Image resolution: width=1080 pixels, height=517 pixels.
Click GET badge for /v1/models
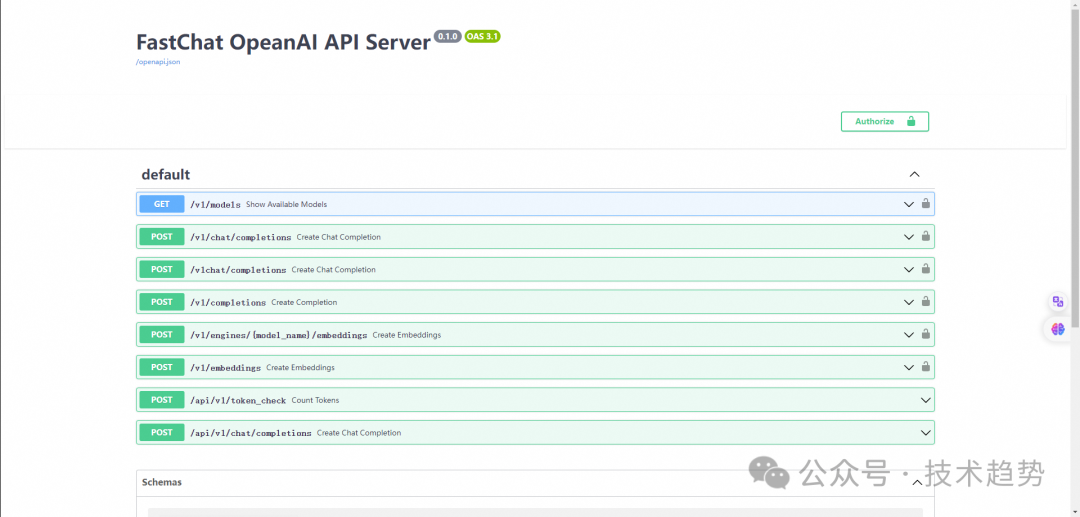pyautogui.click(x=162, y=204)
